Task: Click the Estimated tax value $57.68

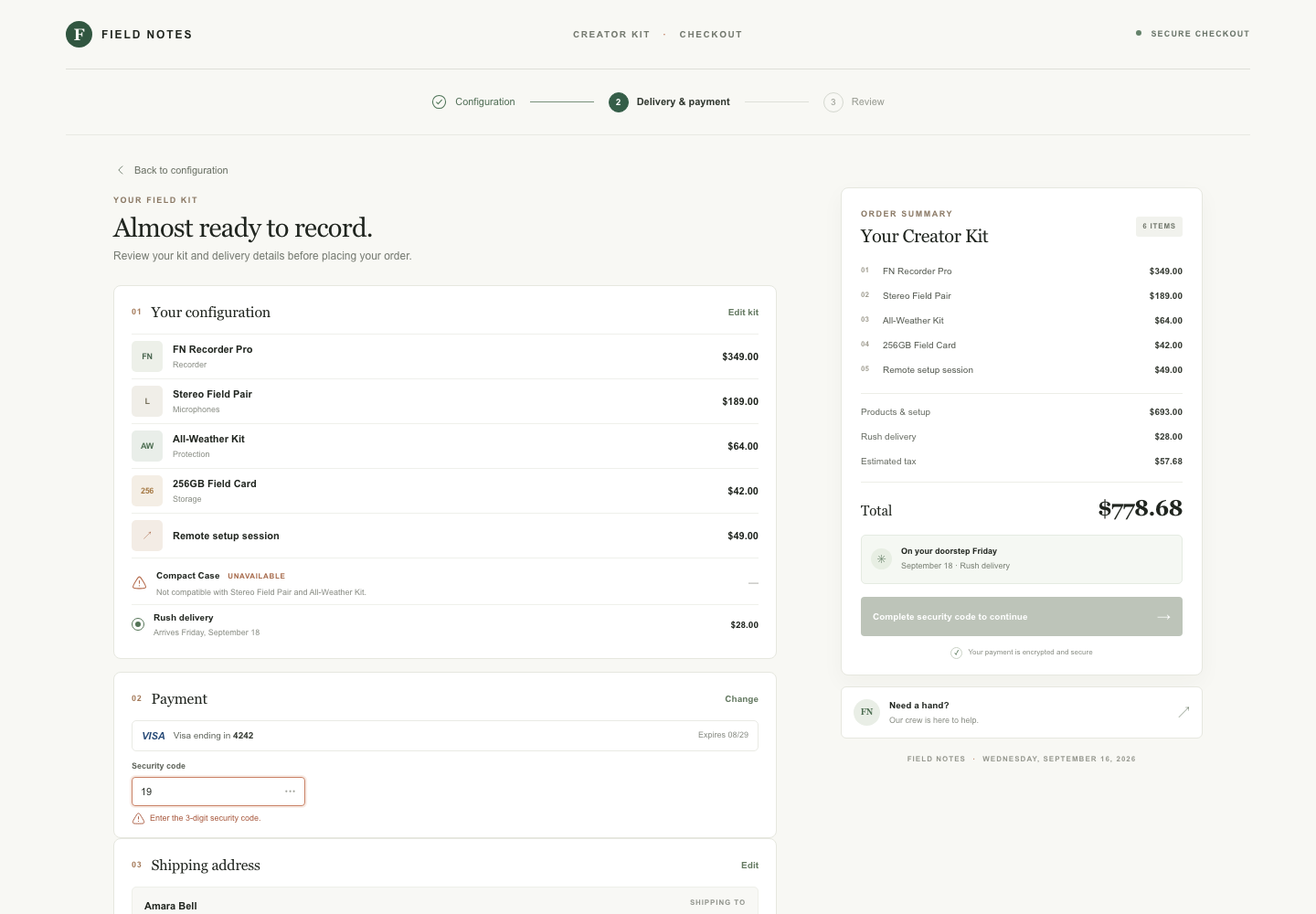Action: tap(1168, 462)
